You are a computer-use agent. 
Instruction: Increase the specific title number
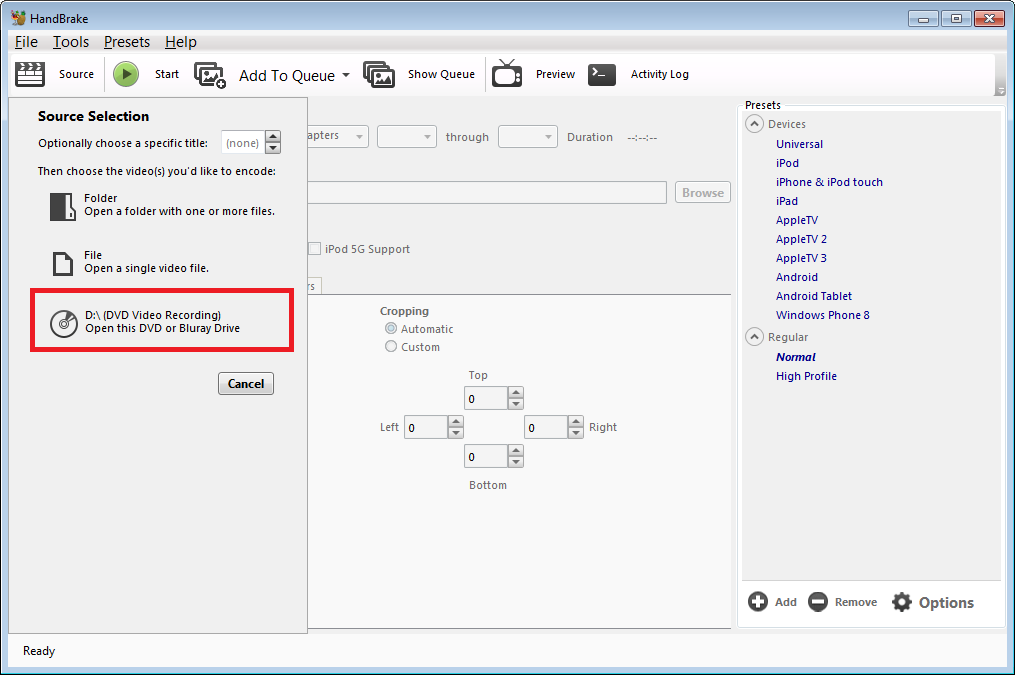point(273,137)
